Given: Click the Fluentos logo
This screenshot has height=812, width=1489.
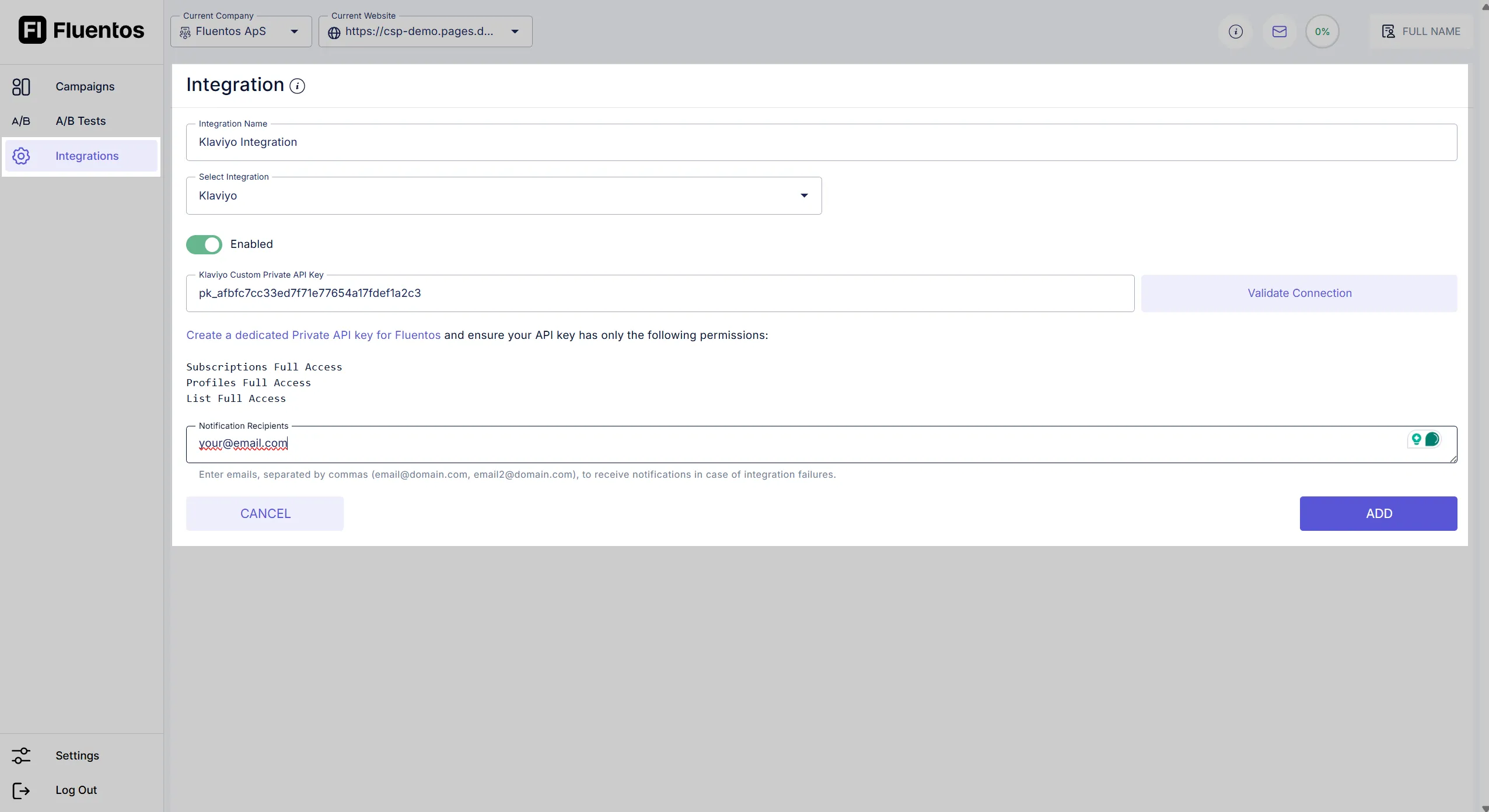Looking at the screenshot, I should [81, 30].
